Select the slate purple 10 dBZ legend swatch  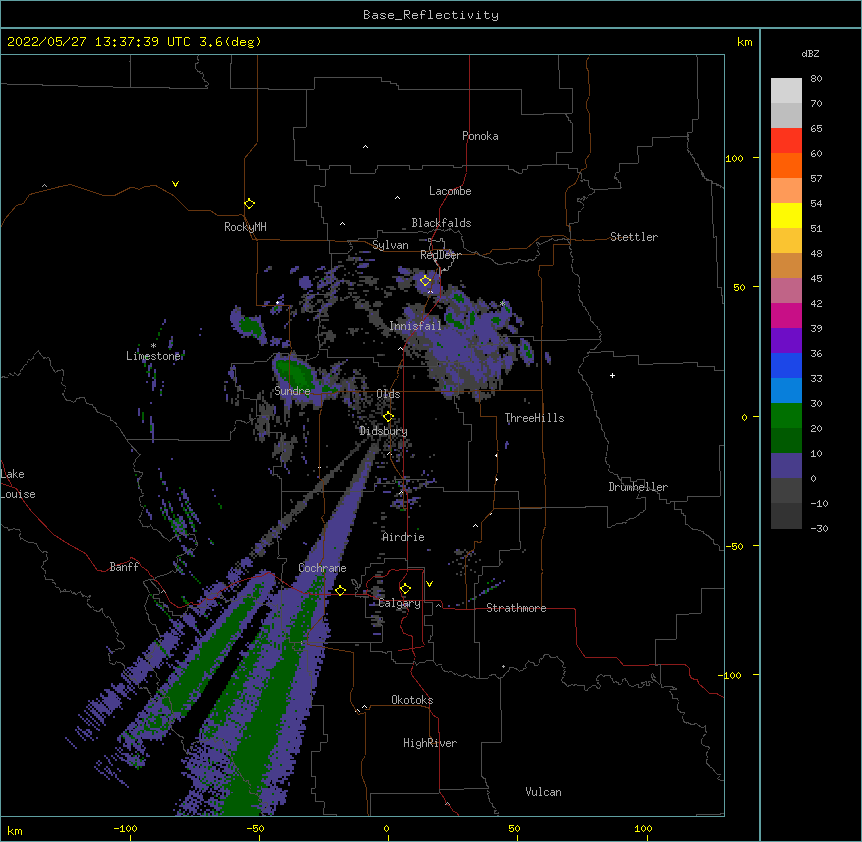(x=786, y=466)
